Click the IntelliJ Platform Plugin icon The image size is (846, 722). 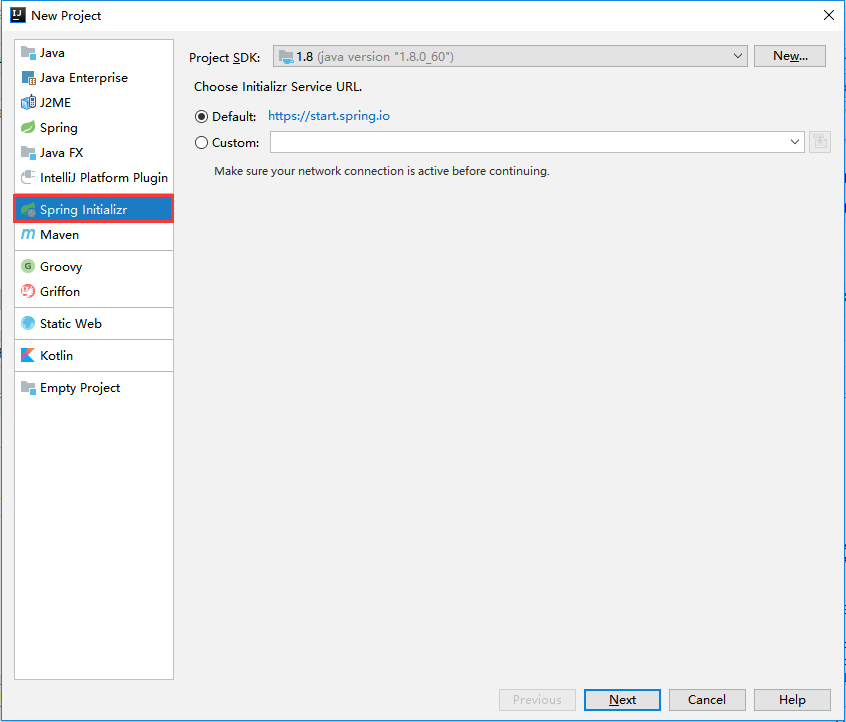(x=28, y=177)
